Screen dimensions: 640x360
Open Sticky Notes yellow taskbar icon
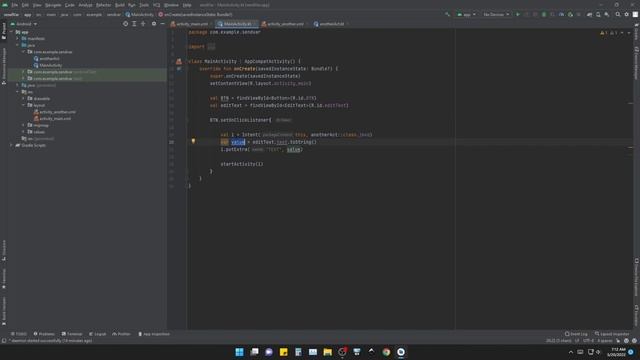pos(284,352)
